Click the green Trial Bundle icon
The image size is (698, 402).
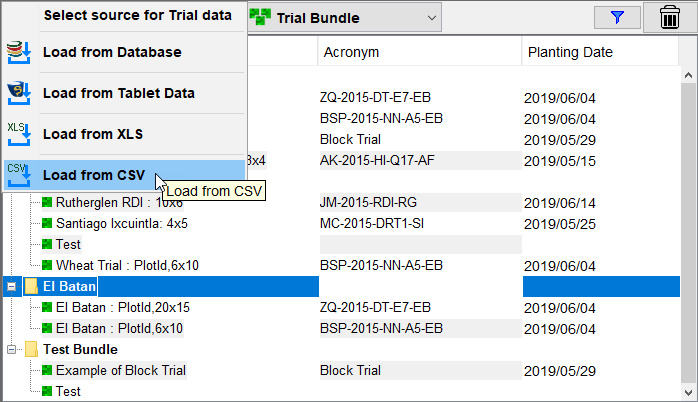click(260, 17)
